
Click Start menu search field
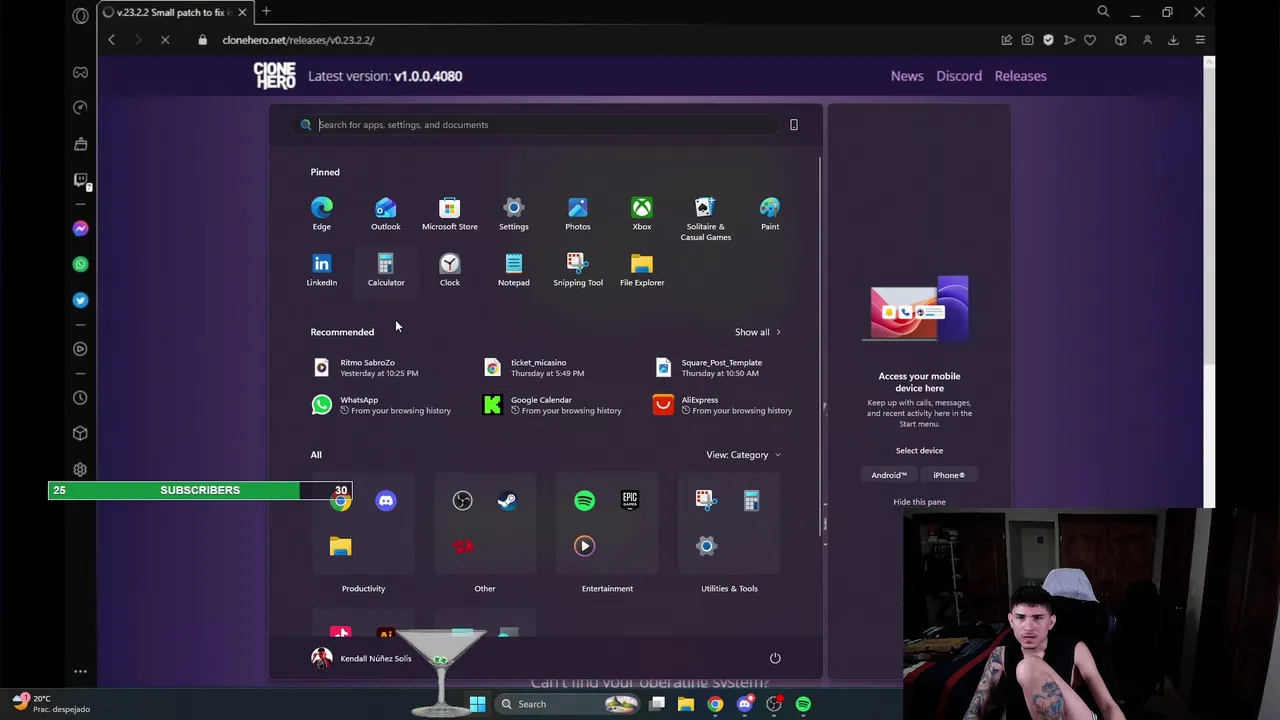tap(537, 125)
